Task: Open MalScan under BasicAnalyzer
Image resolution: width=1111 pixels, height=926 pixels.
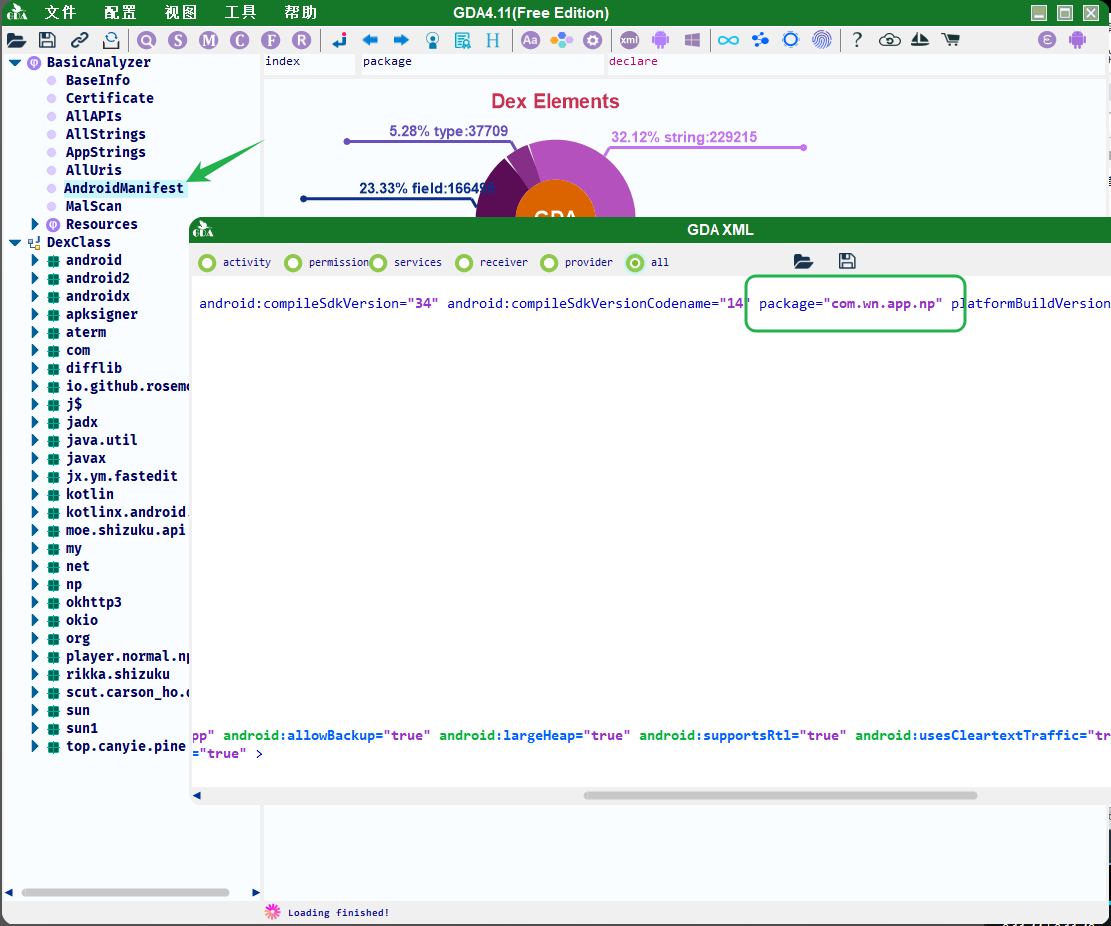Action: click(94, 206)
